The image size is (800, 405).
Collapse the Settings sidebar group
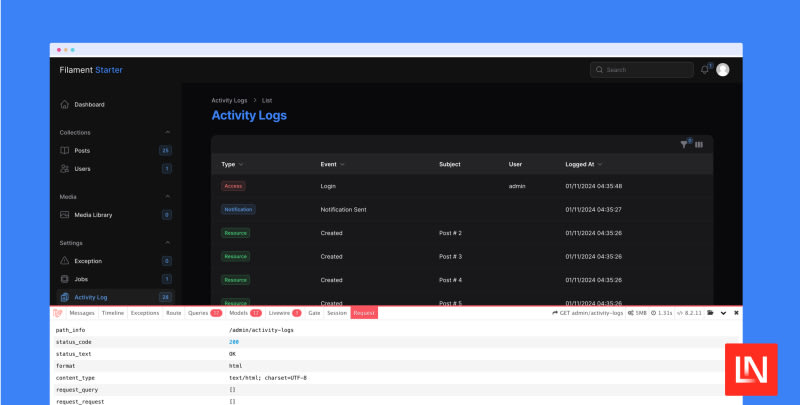pyautogui.click(x=167, y=242)
